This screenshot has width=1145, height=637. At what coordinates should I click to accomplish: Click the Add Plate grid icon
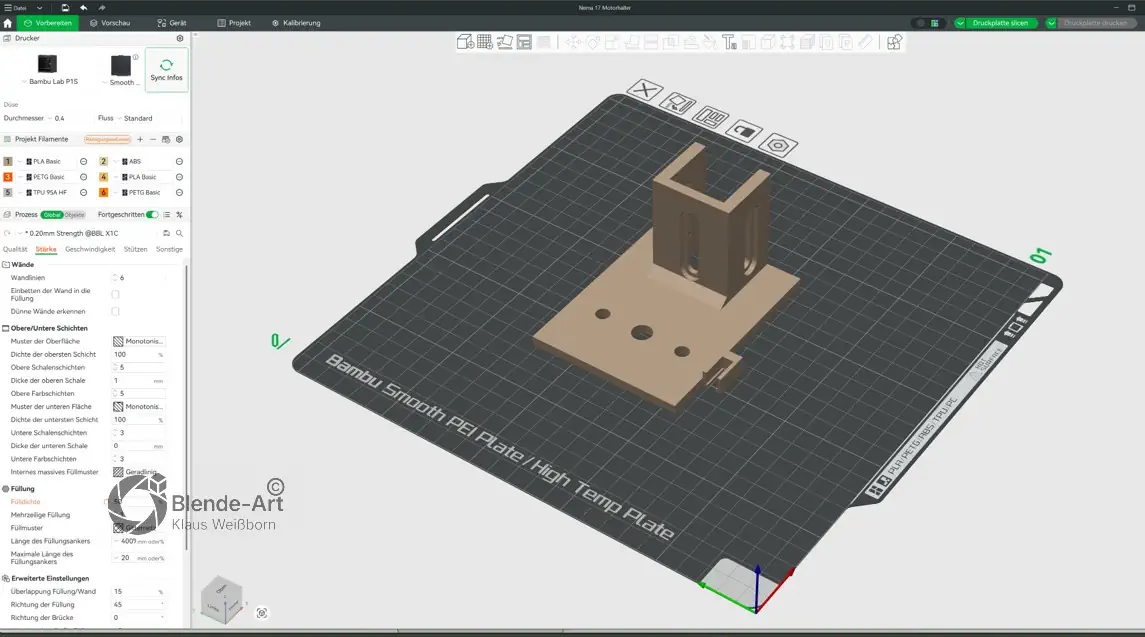[x=485, y=42]
